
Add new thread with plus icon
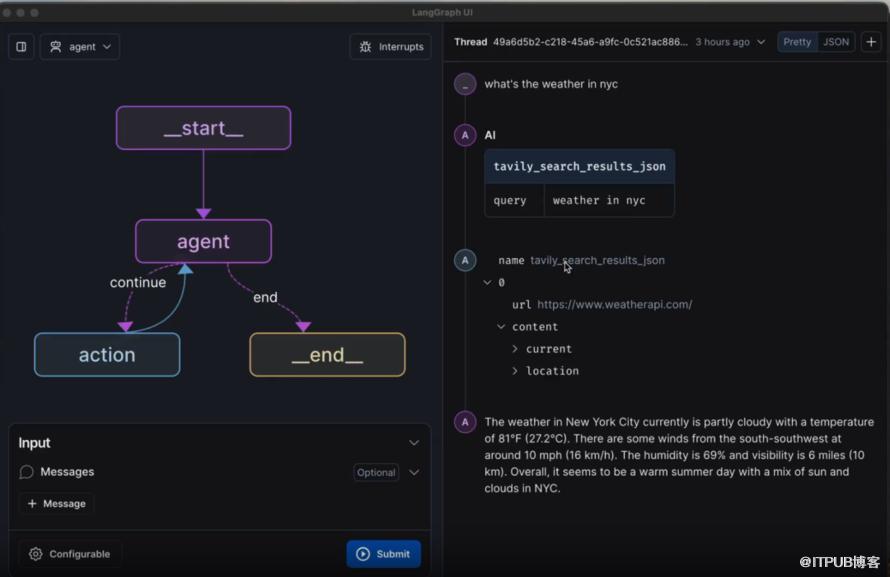point(870,42)
